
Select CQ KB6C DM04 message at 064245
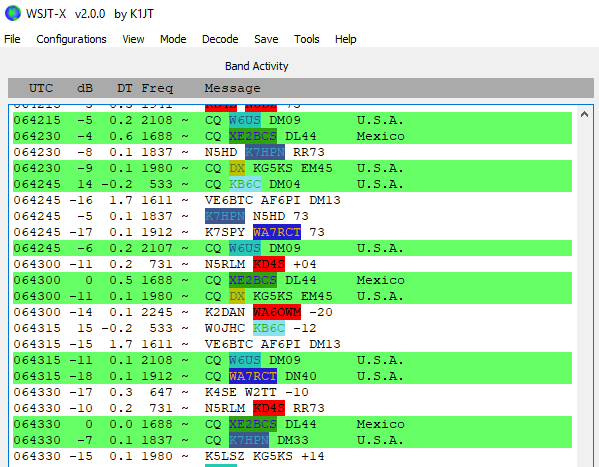pyautogui.click(x=292, y=184)
